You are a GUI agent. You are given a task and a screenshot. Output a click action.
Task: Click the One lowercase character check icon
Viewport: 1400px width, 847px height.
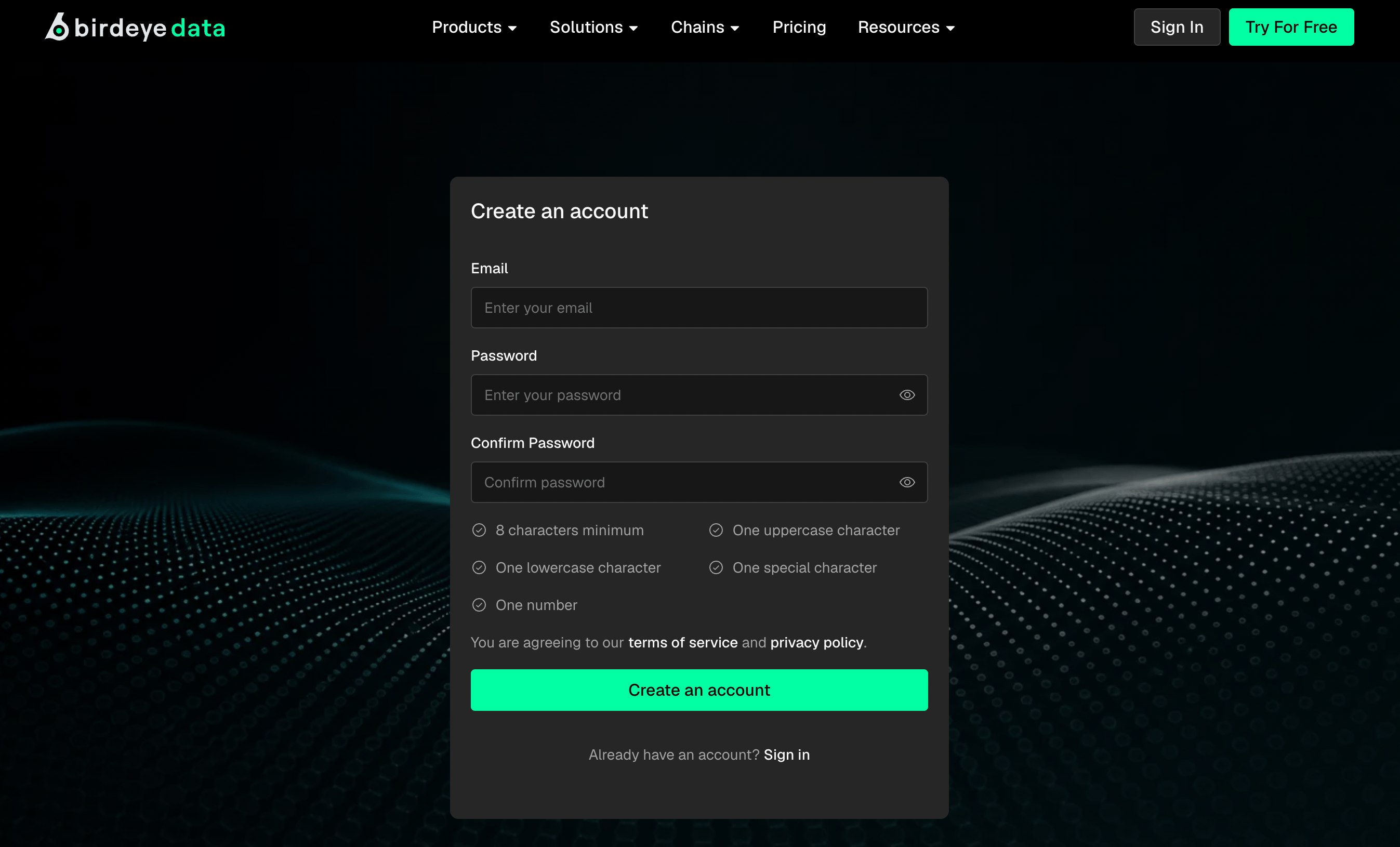pyautogui.click(x=479, y=567)
